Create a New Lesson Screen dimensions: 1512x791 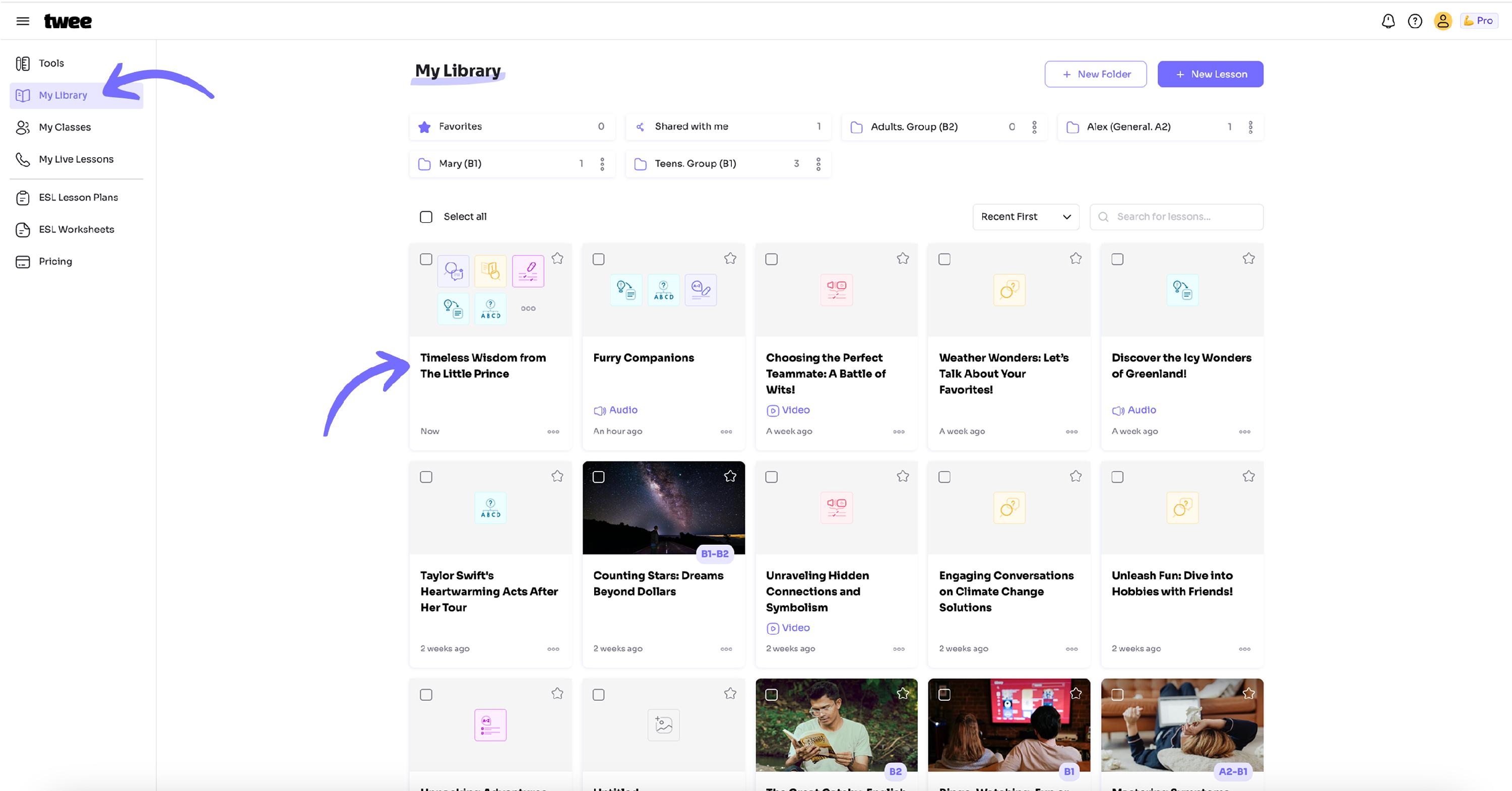click(1210, 75)
